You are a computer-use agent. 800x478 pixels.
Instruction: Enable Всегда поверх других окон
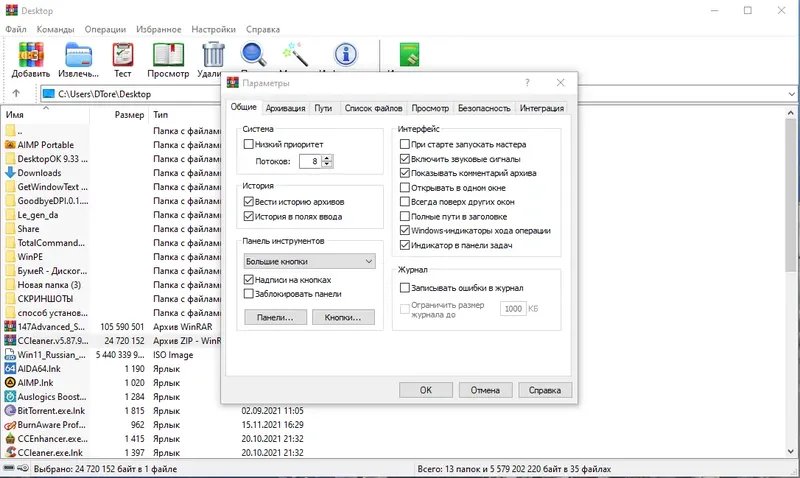coord(405,202)
